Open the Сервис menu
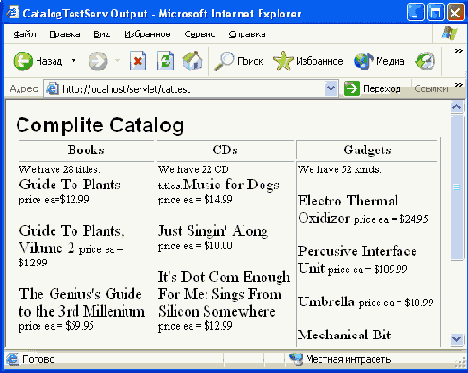This screenshot has width=468, height=373. pos(200,34)
